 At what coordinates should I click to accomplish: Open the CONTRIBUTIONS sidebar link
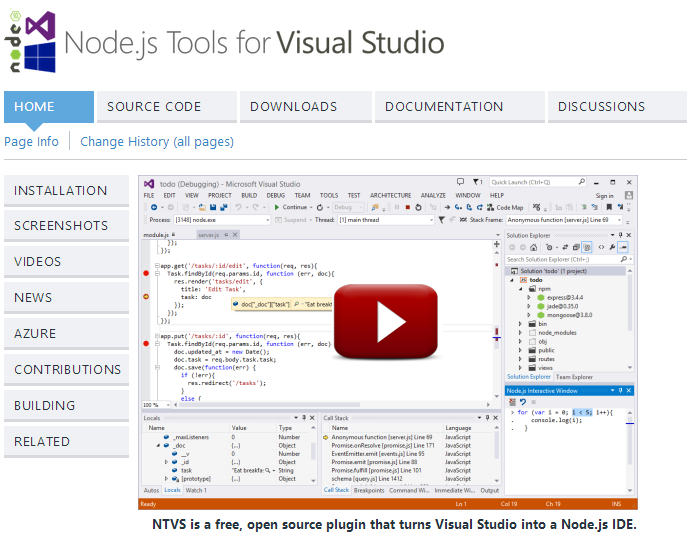tap(67, 369)
